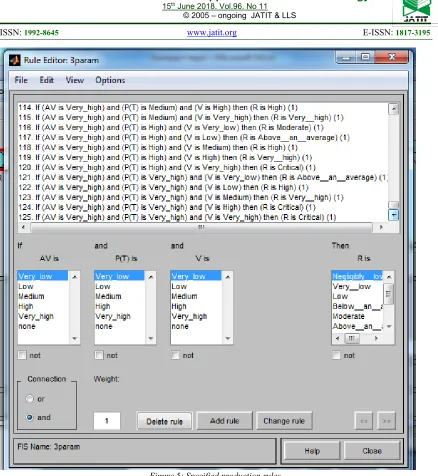This screenshot has height=476, width=438.
Task: Click the Close button at bottom
Action: 372,451
